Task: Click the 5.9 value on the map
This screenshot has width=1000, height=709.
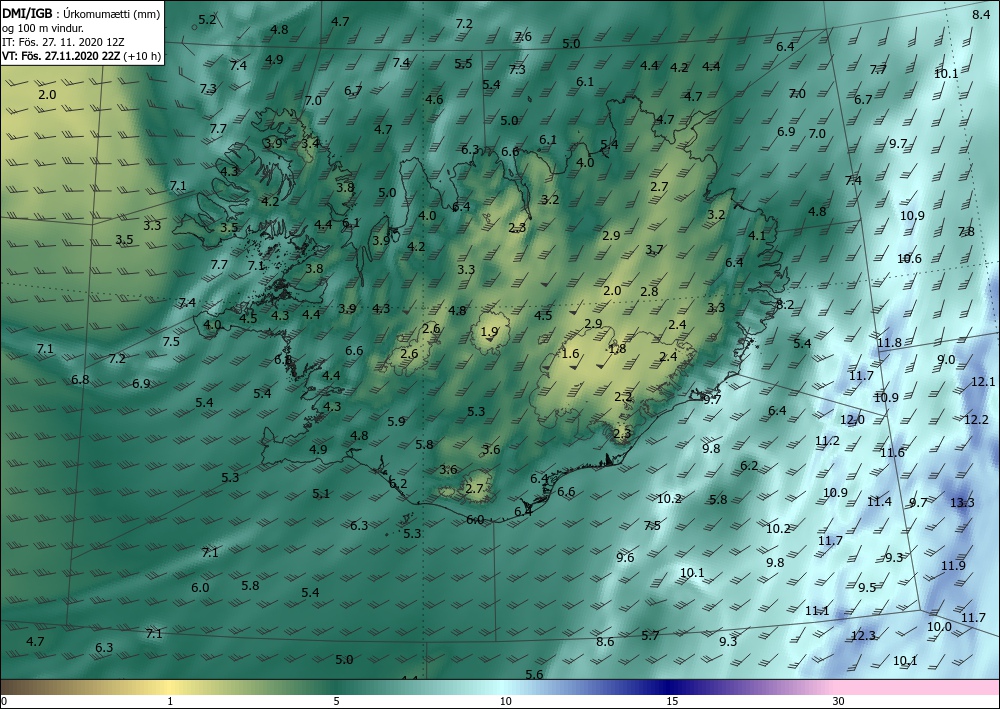Action: click(x=396, y=421)
